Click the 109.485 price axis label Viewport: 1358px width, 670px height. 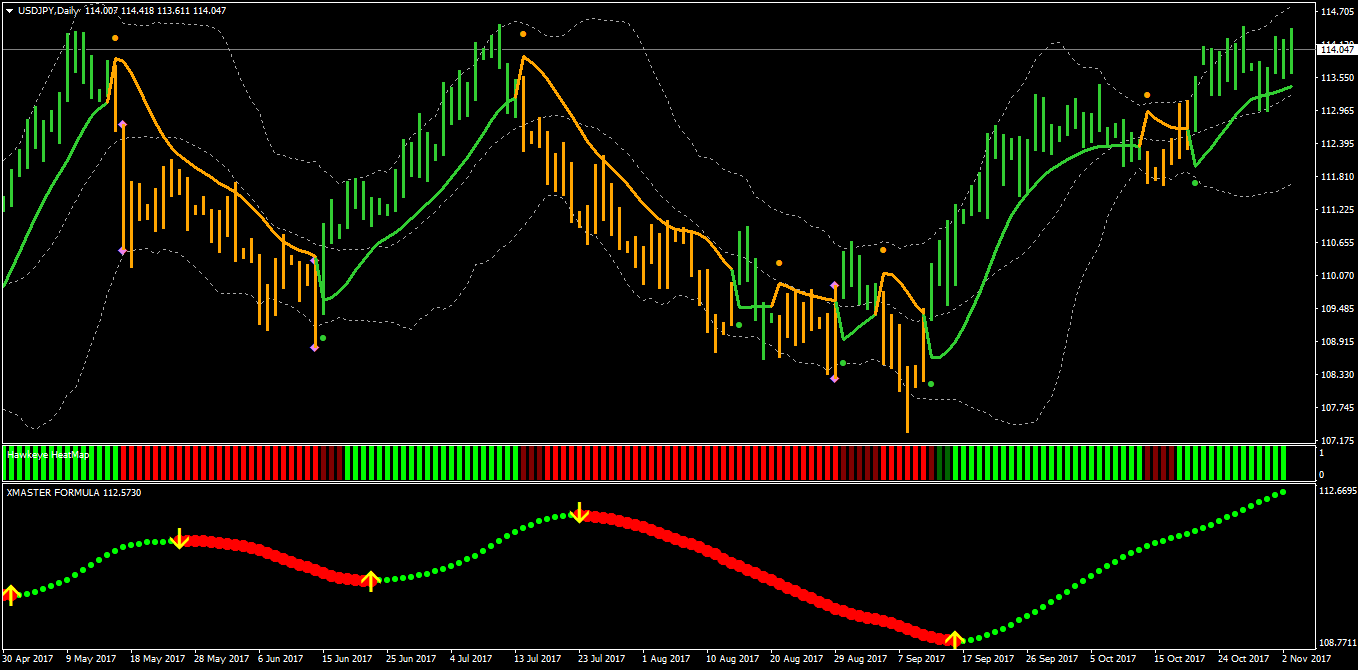coord(1336,309)
